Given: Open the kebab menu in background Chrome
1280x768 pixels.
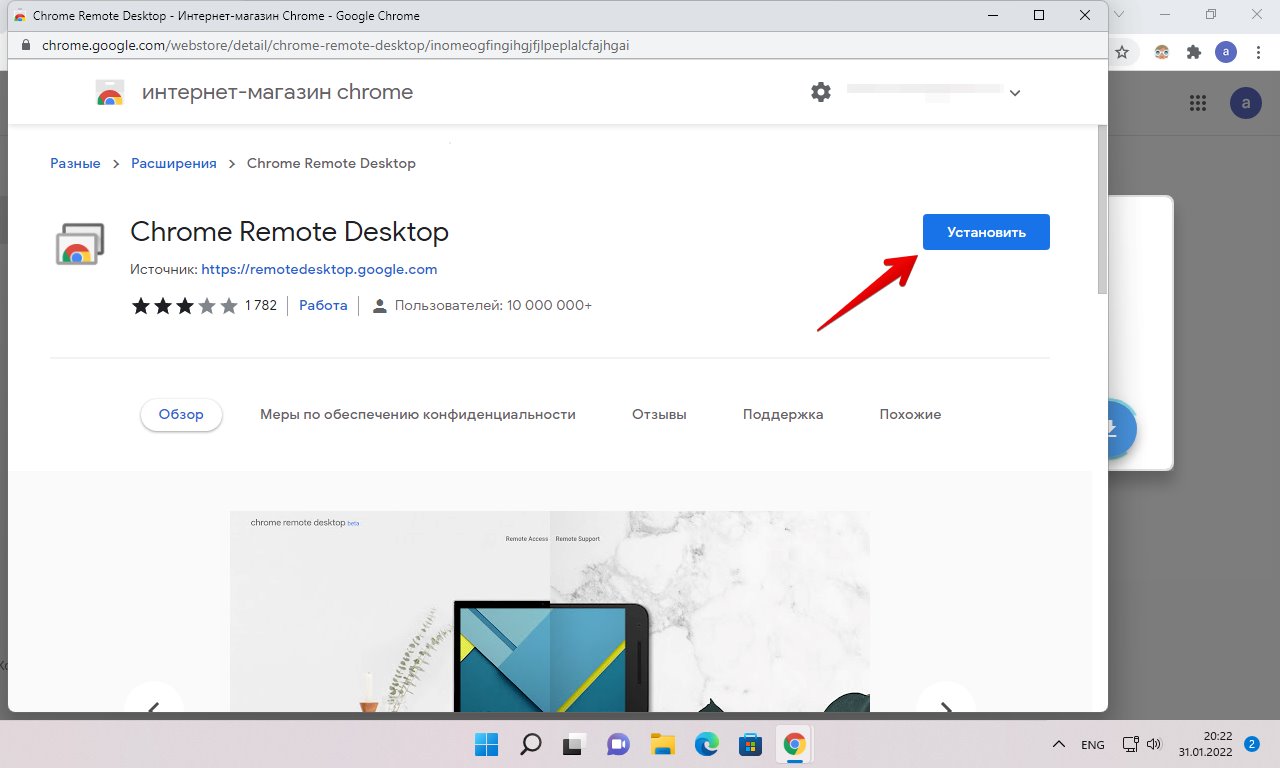Looking at the screenshot, I should tap(1258, 52).
